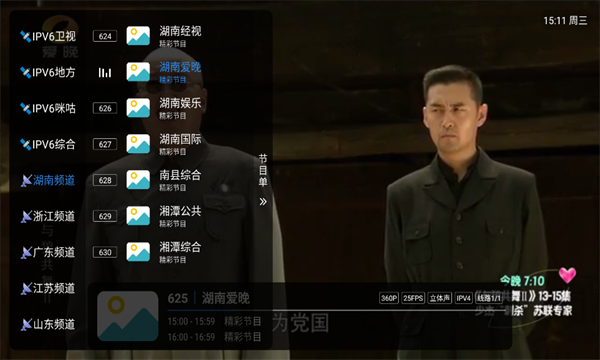The image size is (600, 360).
Task: Play the 湘潭综合 channel
Action: 180,247
